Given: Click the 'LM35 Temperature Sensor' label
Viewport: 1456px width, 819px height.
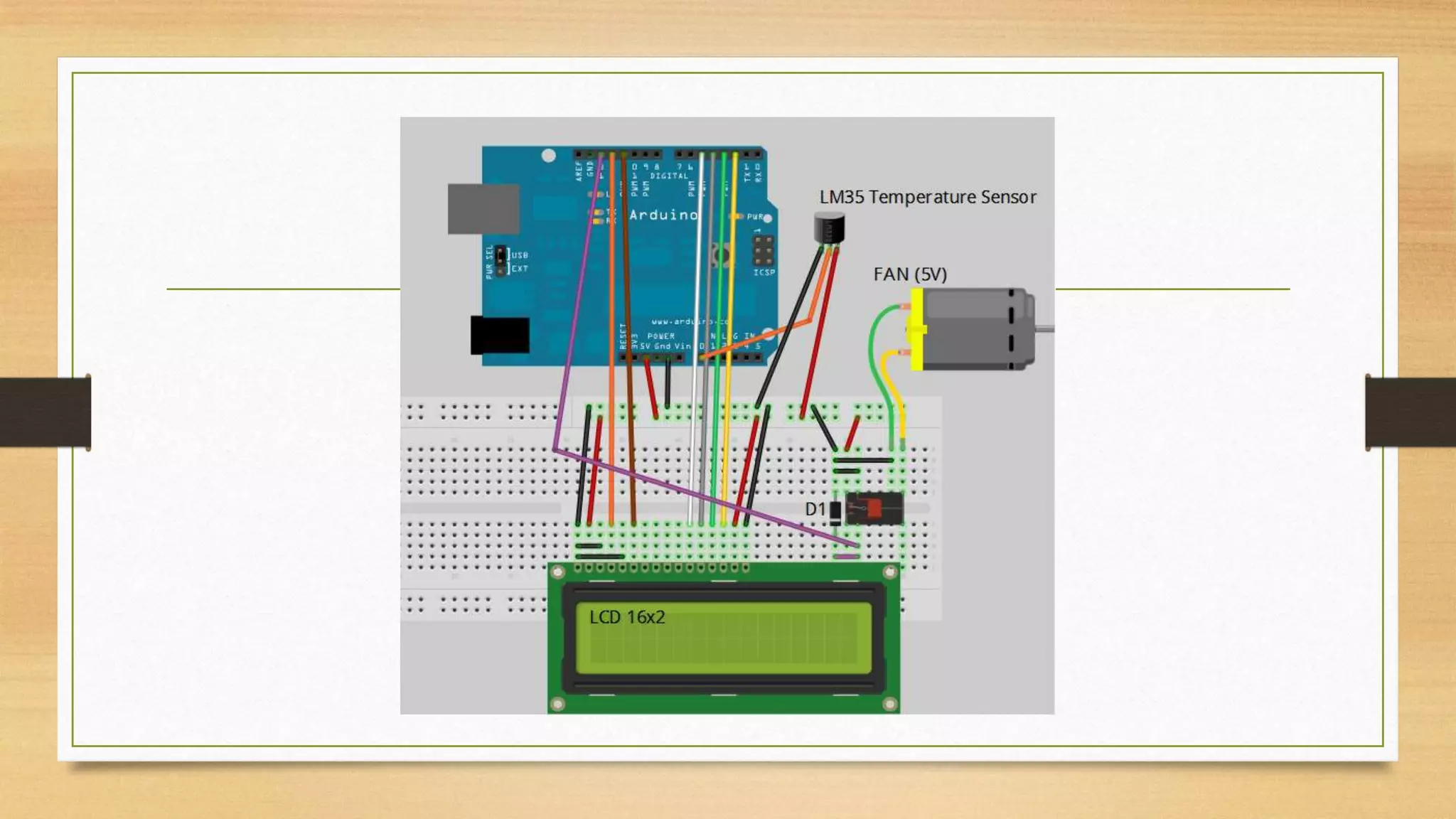Looking at the screenshot, I should coord(927,197).
